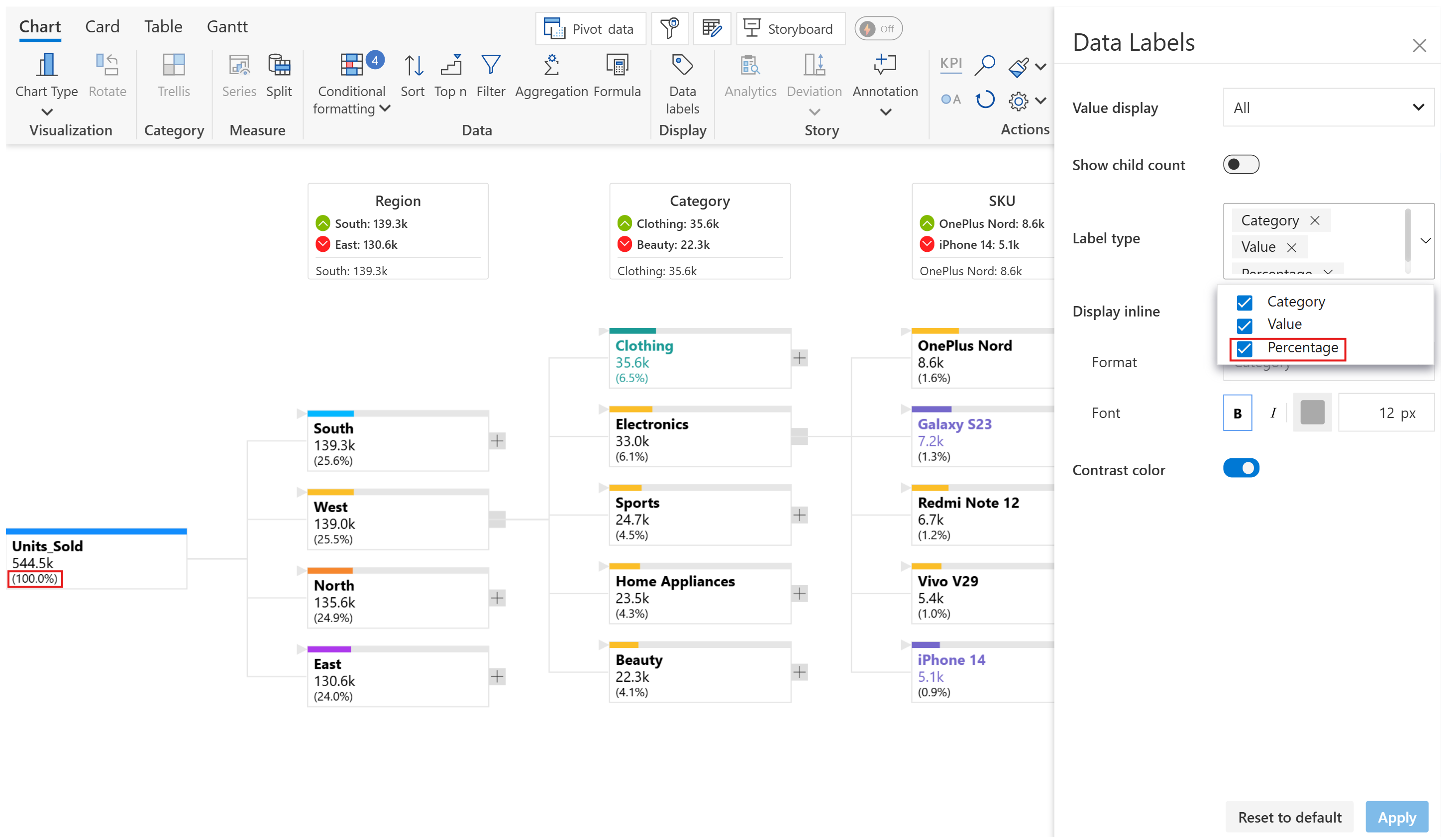1456x837 pixels.
Task: Toggle the Show child count switch
Action: pos(1241,164)
